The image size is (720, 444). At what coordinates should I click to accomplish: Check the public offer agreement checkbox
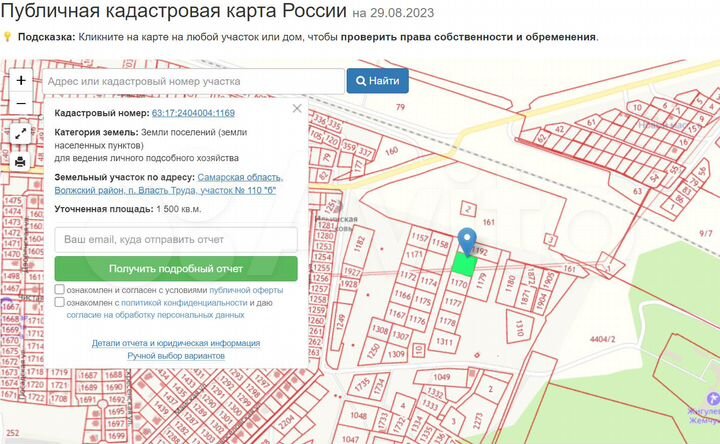point(59,289)
